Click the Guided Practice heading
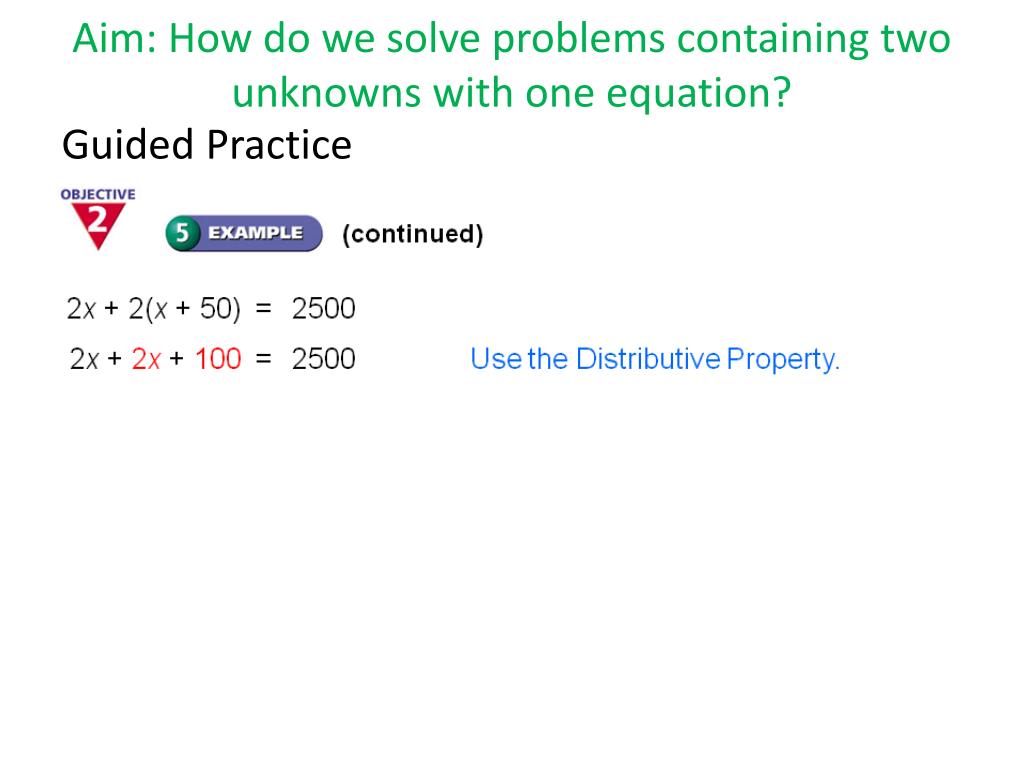This screenshot has width=1024, height=768. coord(207,144)
